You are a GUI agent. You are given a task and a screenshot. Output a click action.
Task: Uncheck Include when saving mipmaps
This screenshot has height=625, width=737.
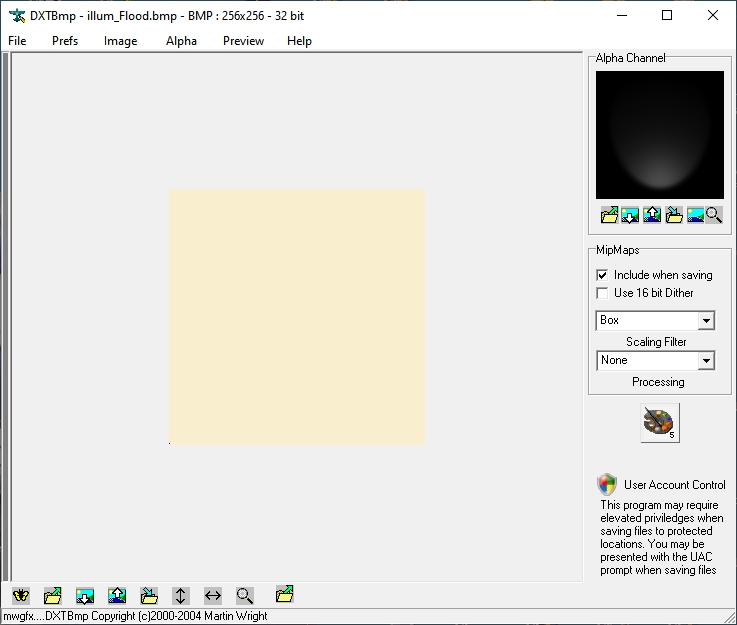(x=602, y=275)
